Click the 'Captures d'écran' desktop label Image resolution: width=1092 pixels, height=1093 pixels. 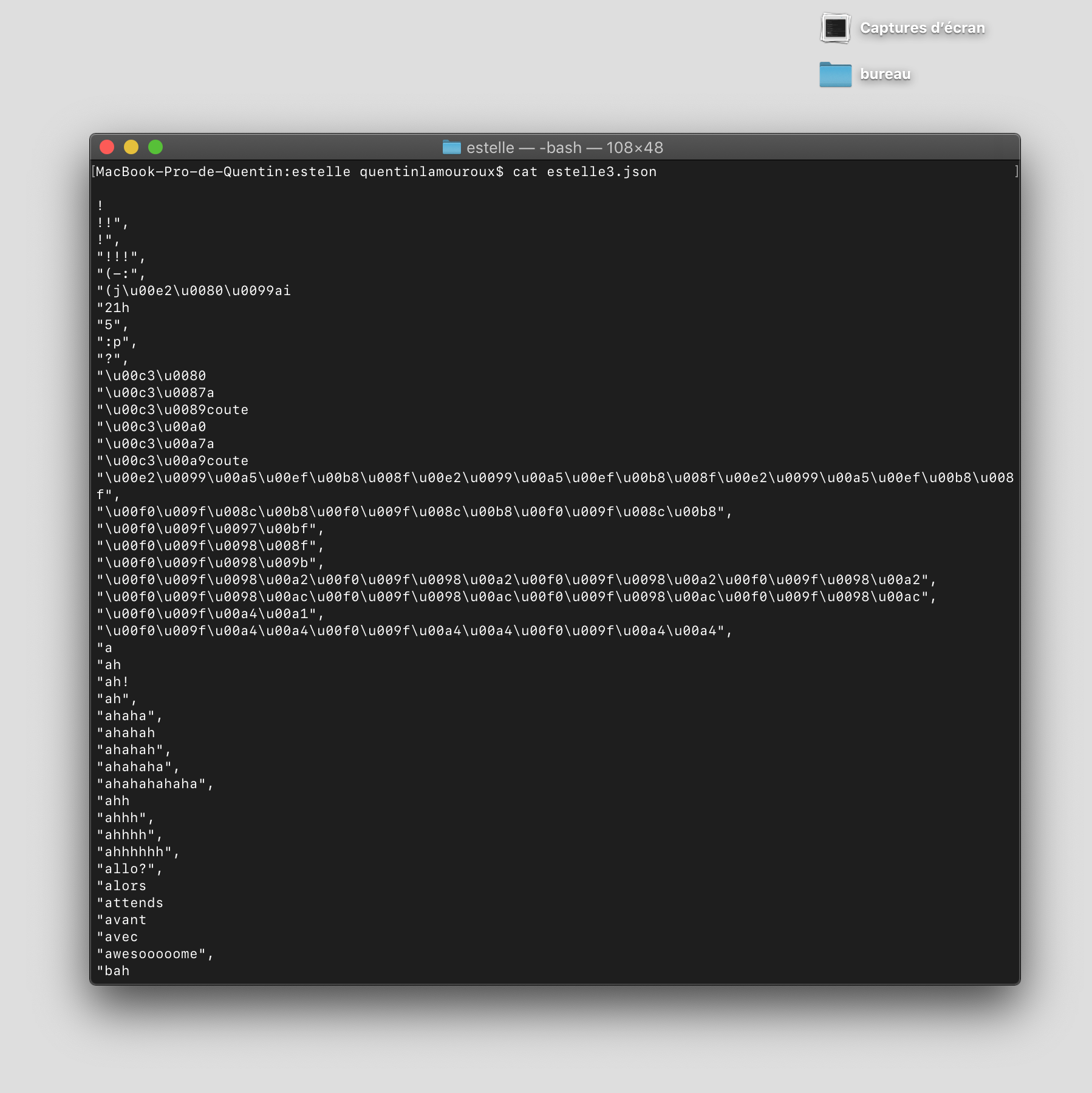923,28
